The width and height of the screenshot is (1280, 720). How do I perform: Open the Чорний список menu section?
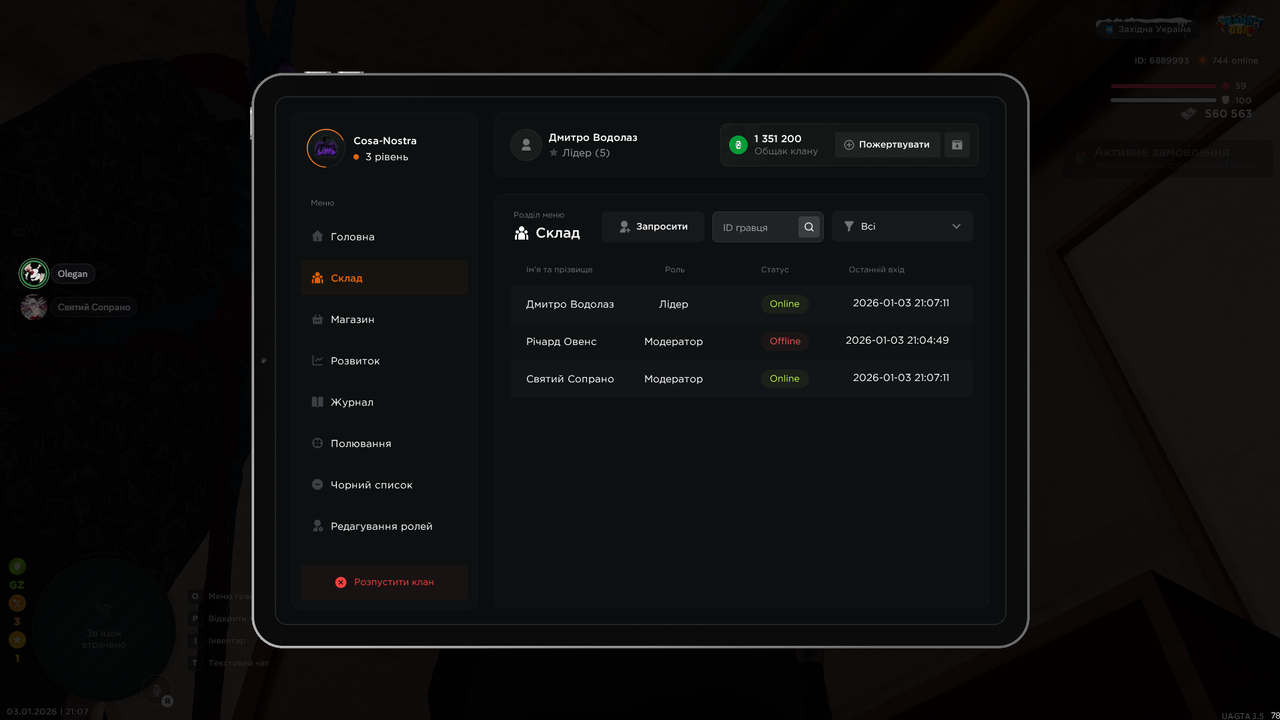pos(384,485)
